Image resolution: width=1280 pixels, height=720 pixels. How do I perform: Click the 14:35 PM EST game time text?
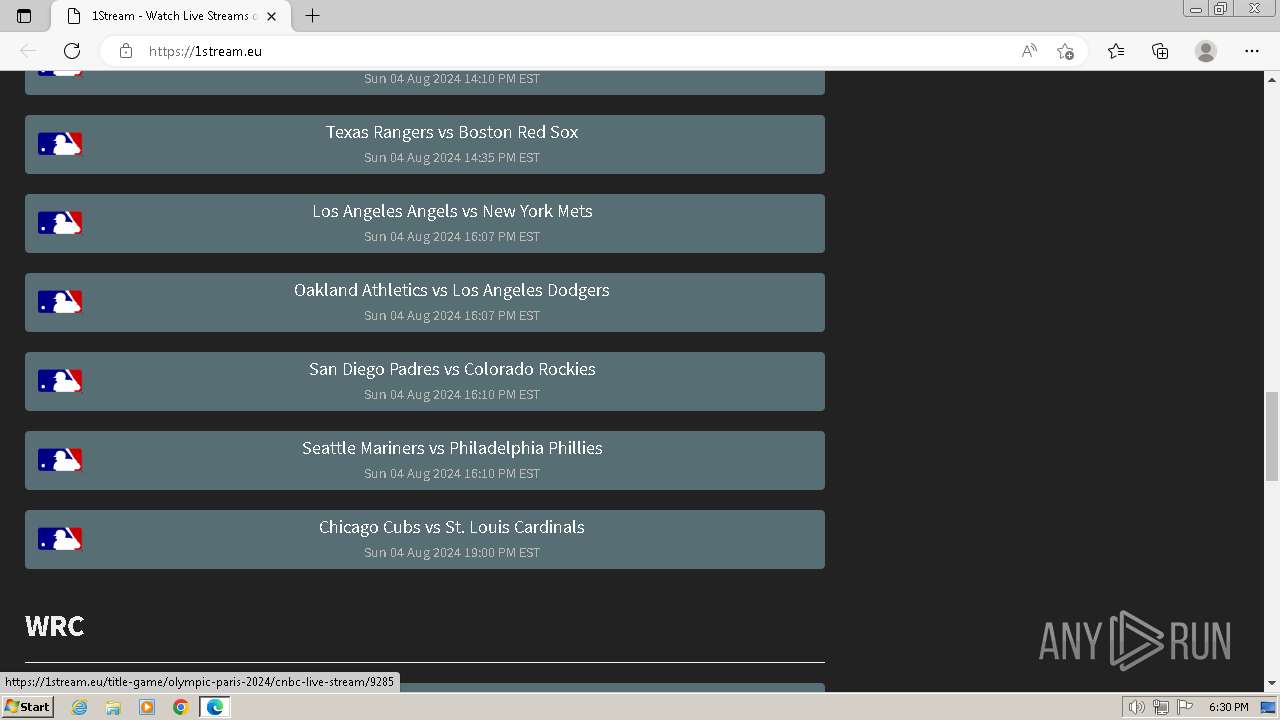452,158
